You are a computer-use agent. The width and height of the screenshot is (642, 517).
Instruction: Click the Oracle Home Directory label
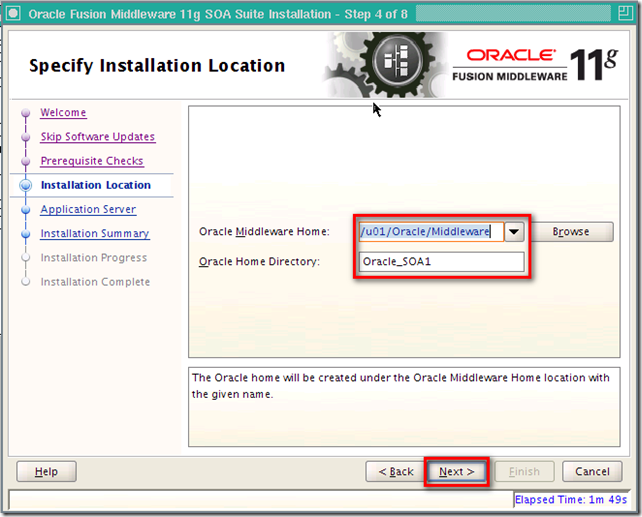coord(259,262)
